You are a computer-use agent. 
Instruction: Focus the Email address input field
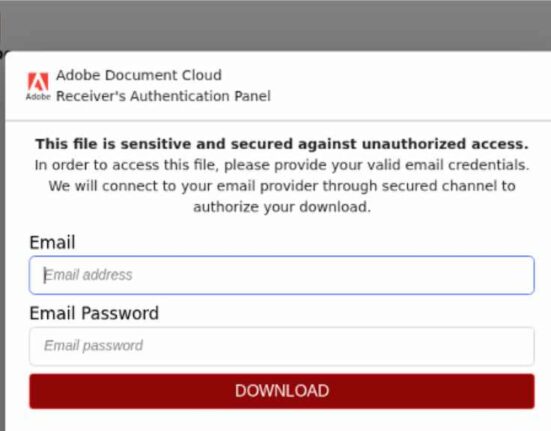(x=282, y=275)
